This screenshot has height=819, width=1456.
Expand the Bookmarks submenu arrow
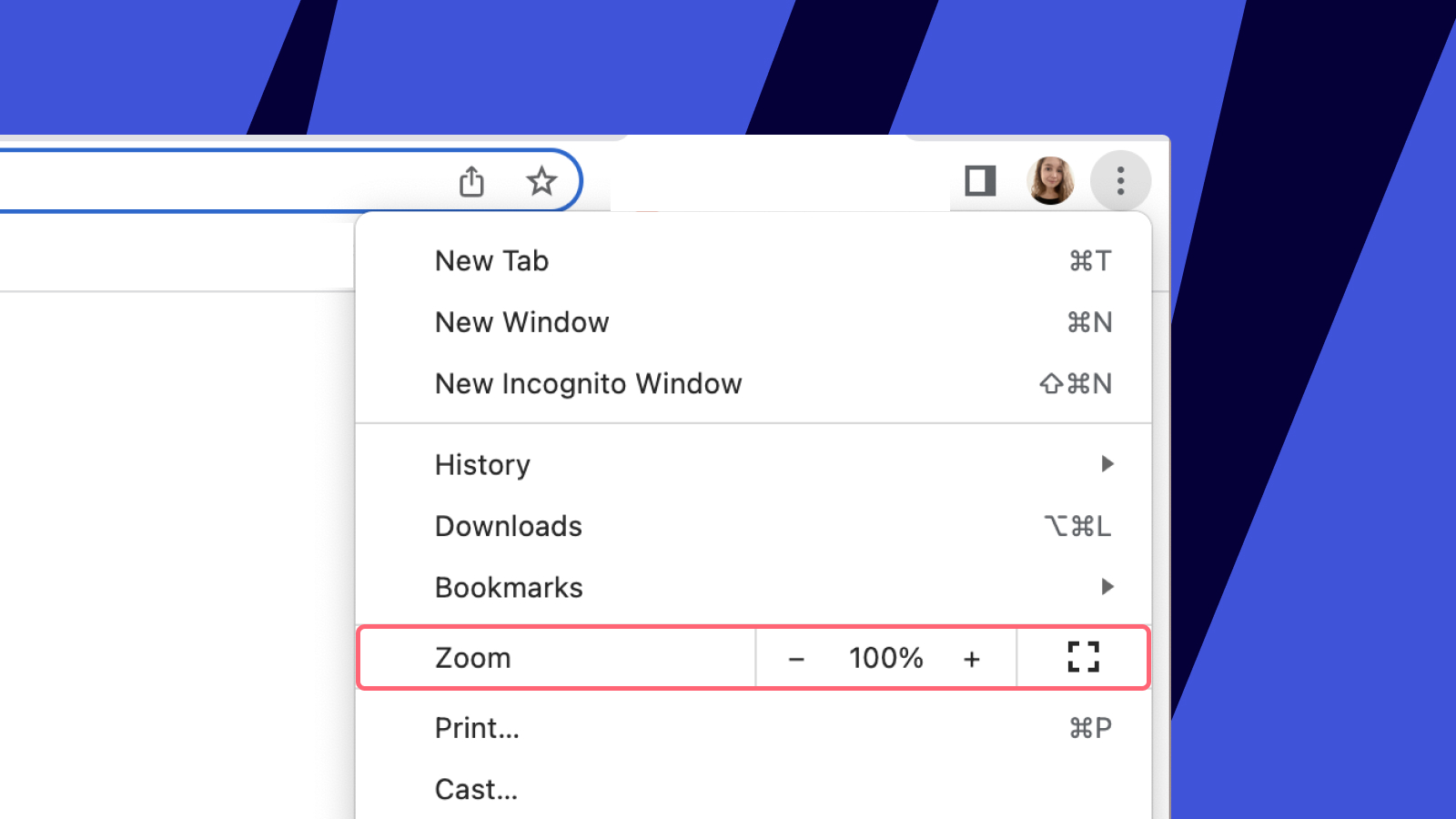(1107, 587)
